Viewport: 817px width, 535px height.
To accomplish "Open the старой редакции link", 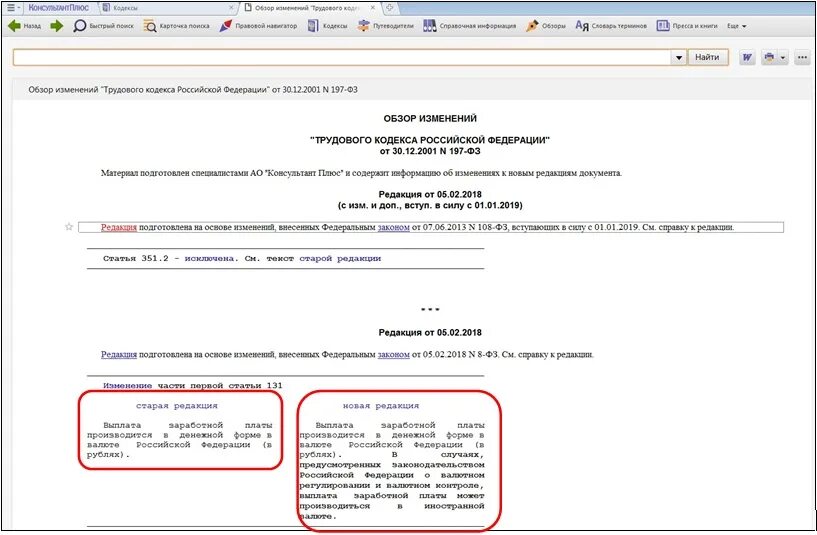I will (340, 258).
